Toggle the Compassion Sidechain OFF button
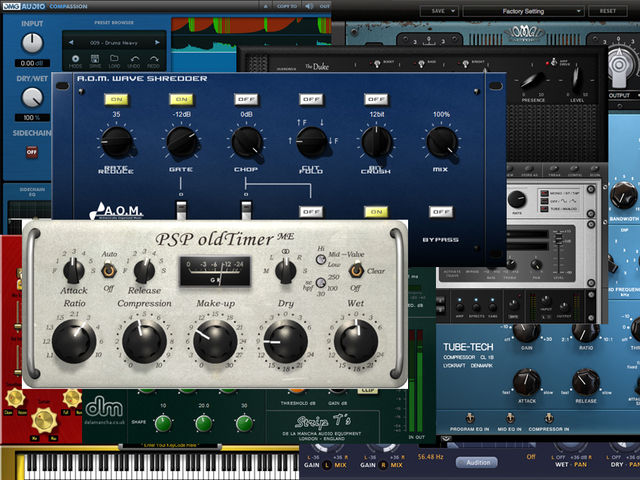This screenshot has height=480, width=640. pyautogui.click(x=32, y=152)
